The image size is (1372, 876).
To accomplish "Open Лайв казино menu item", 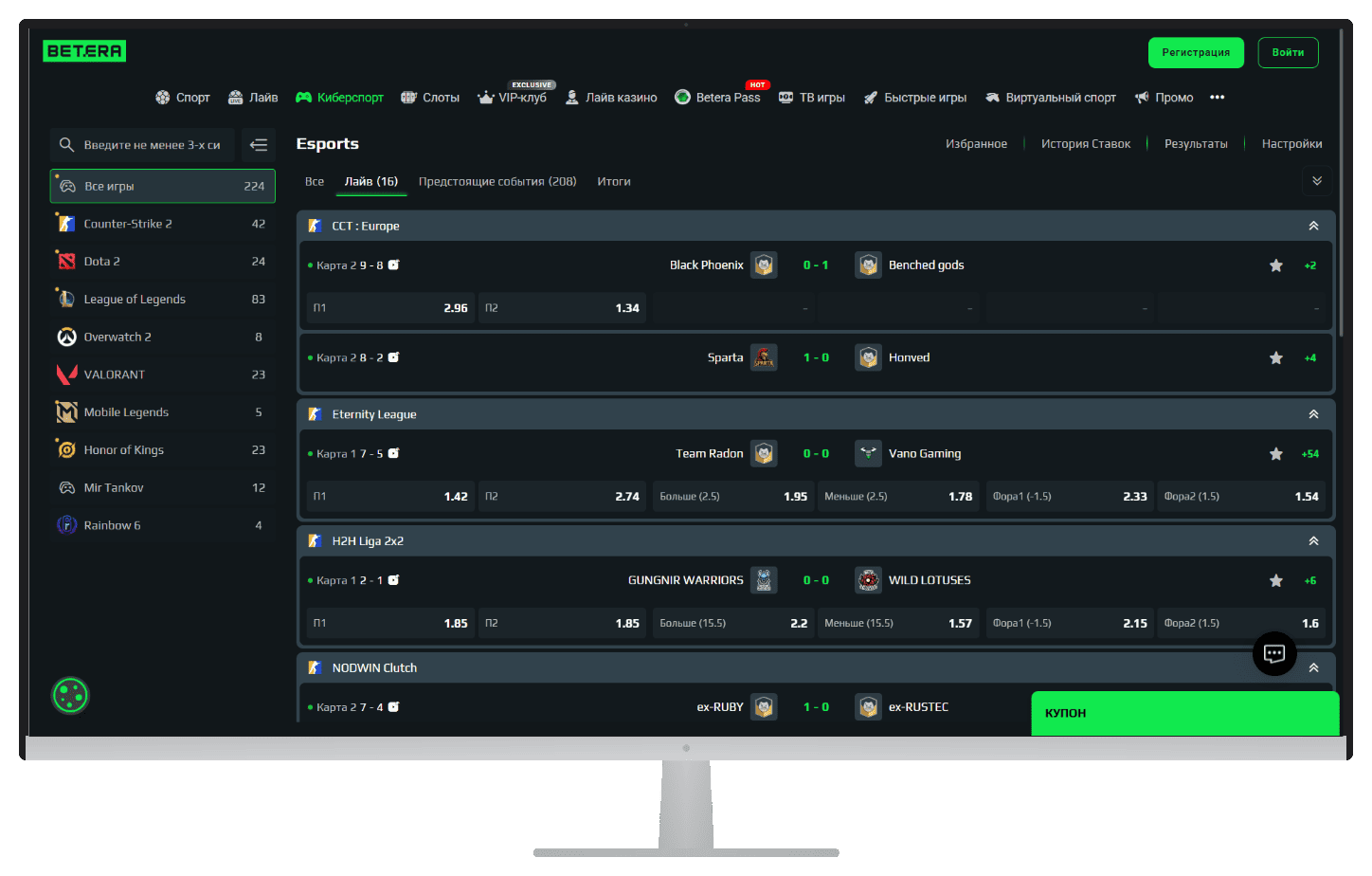I will (611, 98).
